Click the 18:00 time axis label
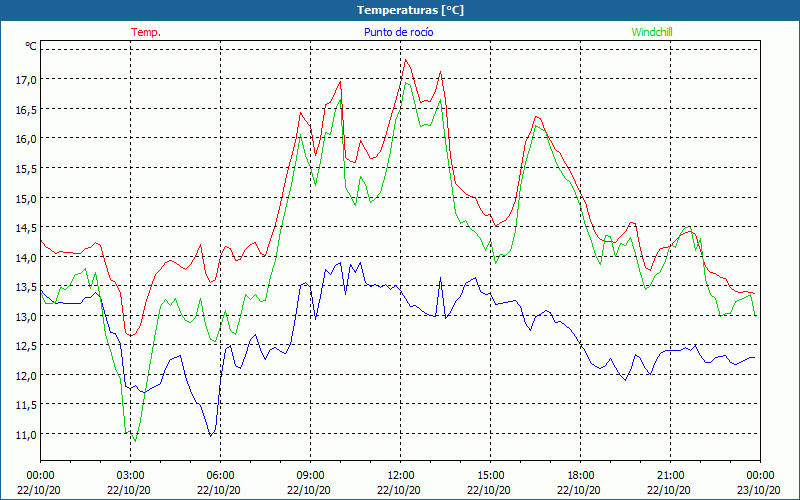Image resolution: width=800 pixels, height=500 pixels. point(581,476)
